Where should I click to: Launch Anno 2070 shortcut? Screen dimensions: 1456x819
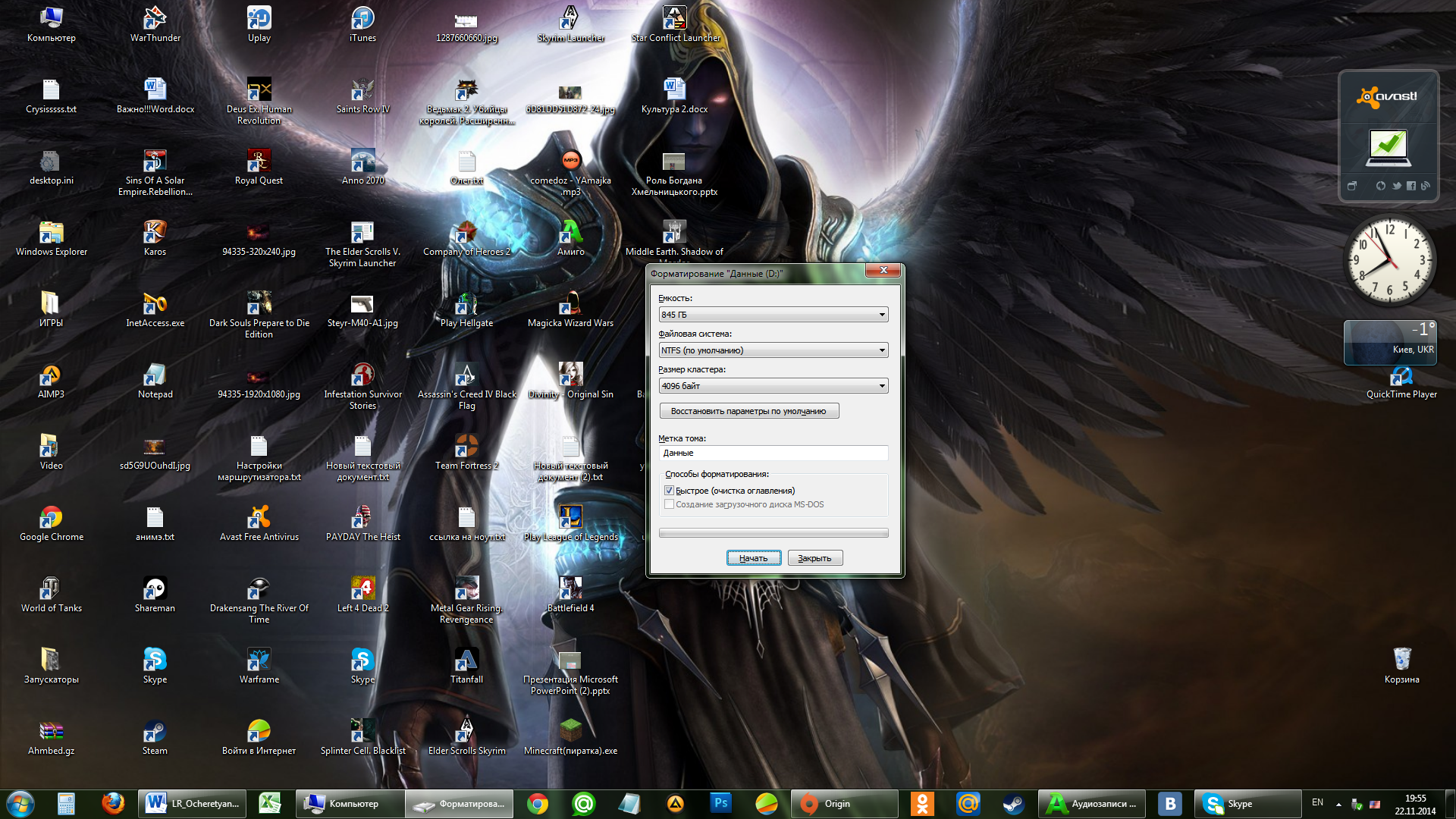(x=362, y=167)
